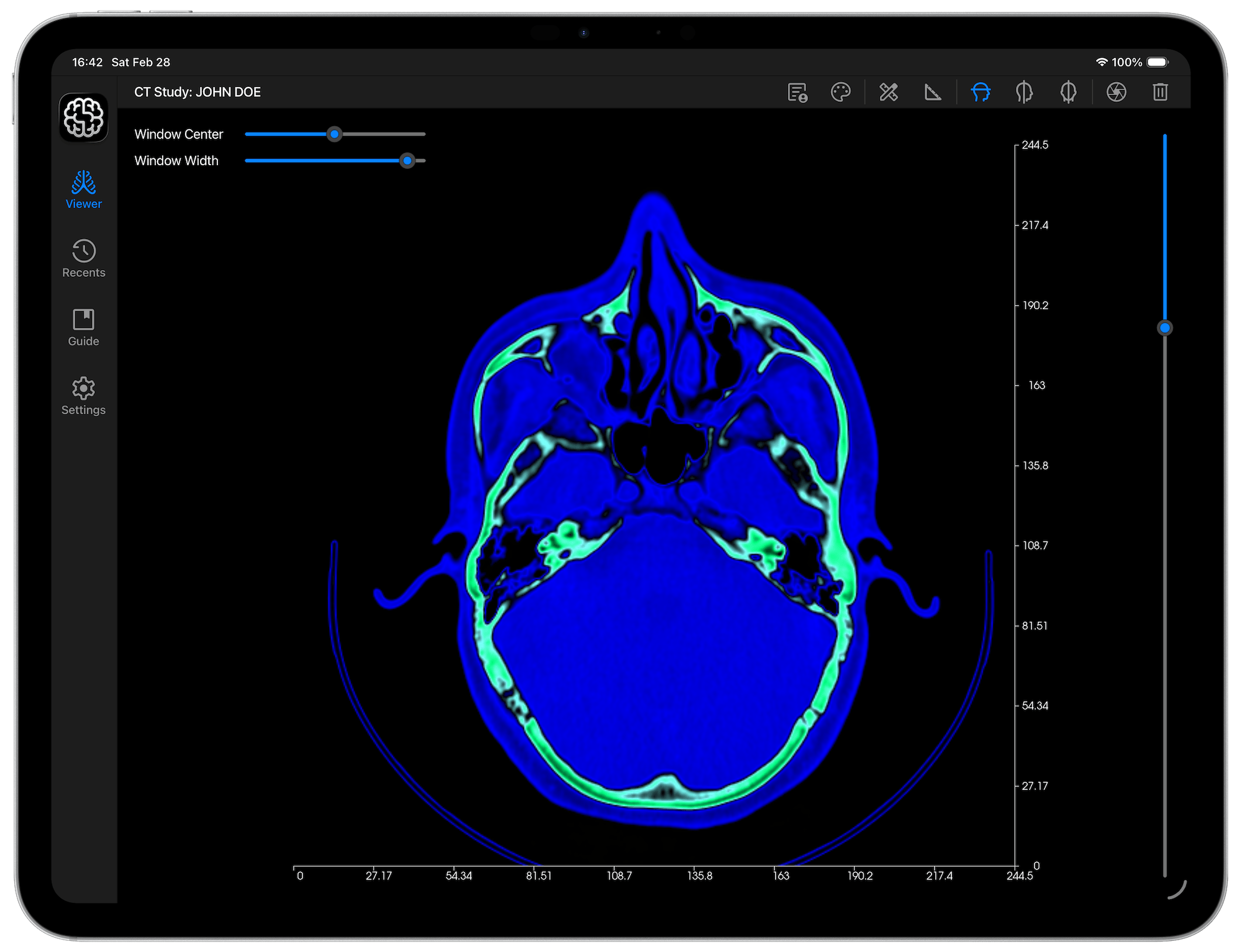Open the color palette tool
The width and height of the screenshot is (1242, 952).
841,92
